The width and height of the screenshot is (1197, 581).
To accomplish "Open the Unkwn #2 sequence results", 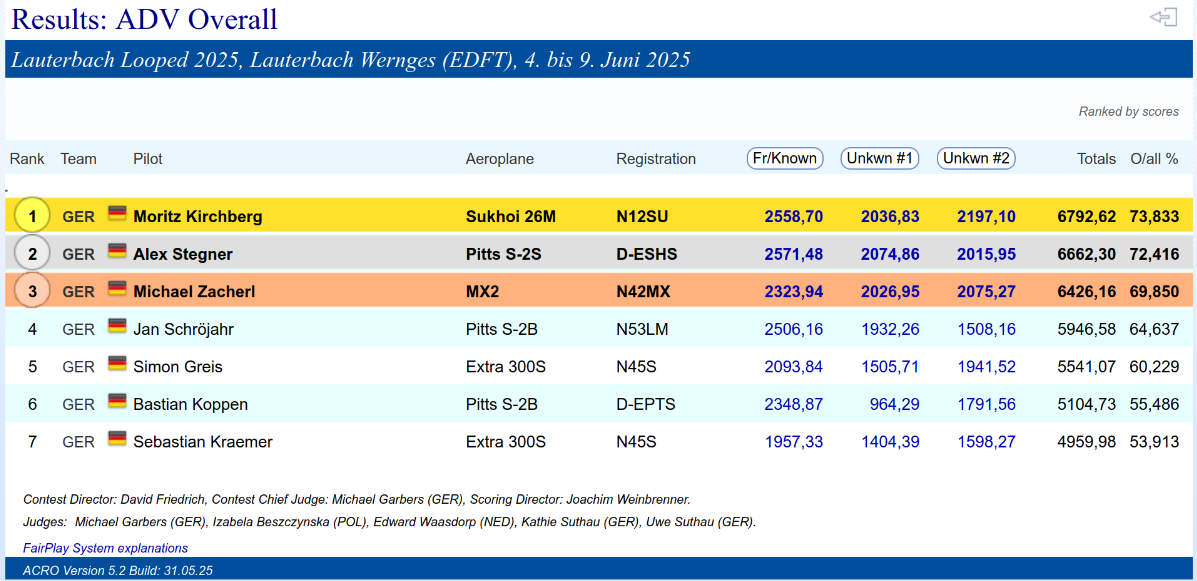I will (x=976, y=158).
